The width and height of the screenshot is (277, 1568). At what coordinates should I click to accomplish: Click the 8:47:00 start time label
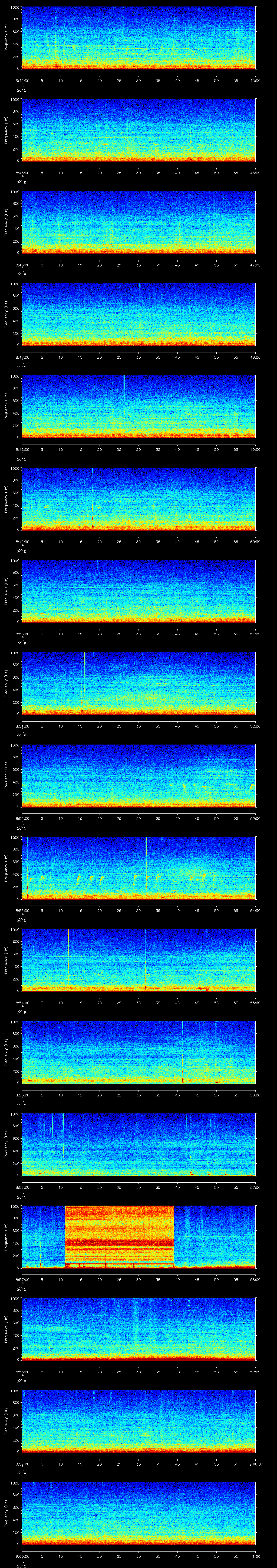[22, 357]
